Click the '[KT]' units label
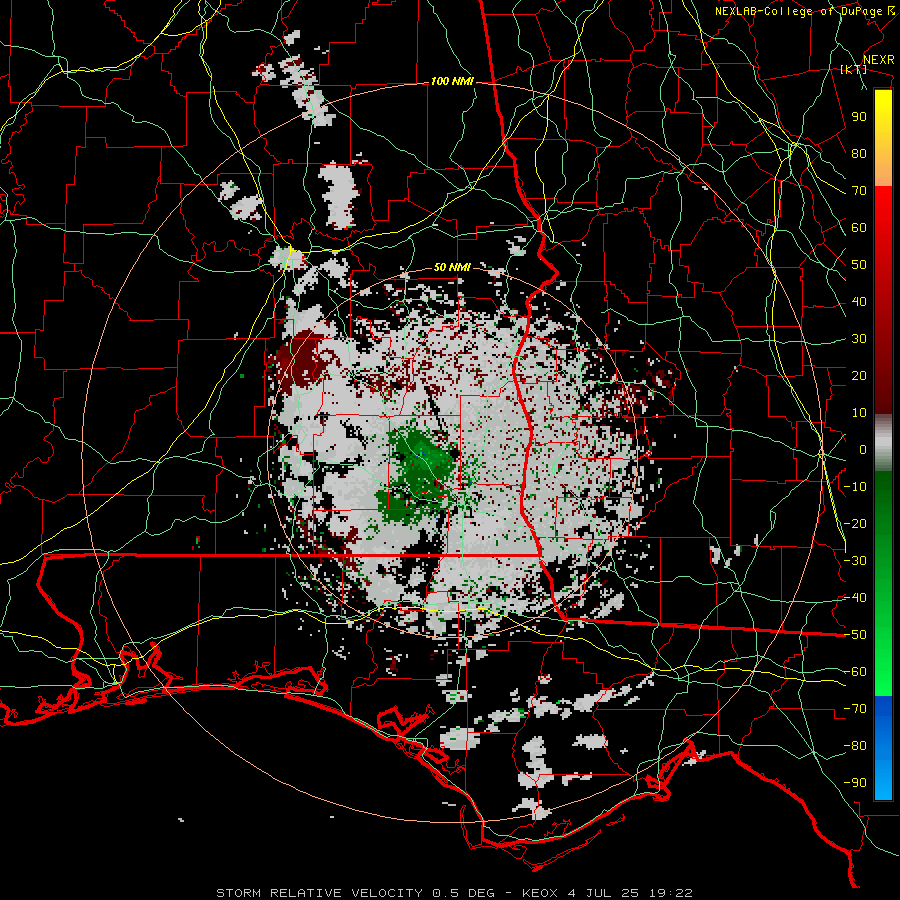This screenshot has width=900, height=900. click(854, 69)
